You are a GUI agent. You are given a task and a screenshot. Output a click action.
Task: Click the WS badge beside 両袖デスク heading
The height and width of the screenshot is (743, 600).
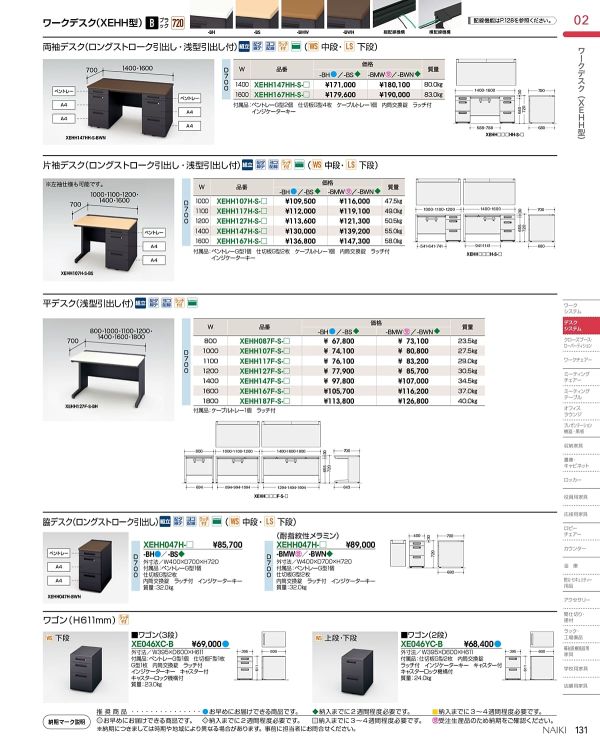click(x=314, y=47)
